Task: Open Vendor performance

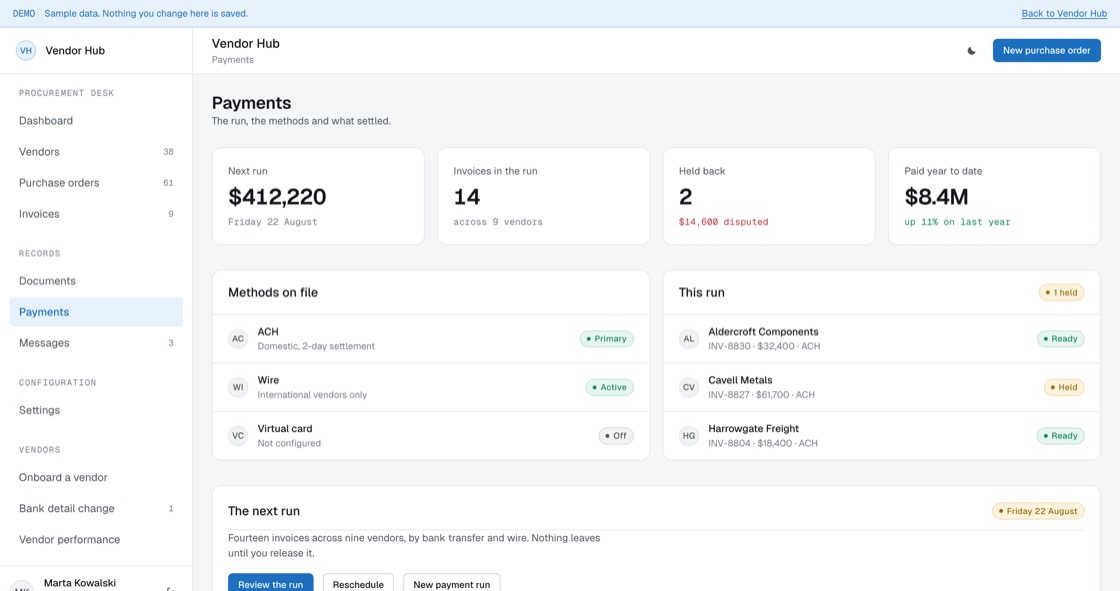Action: (x=96, y=540)
